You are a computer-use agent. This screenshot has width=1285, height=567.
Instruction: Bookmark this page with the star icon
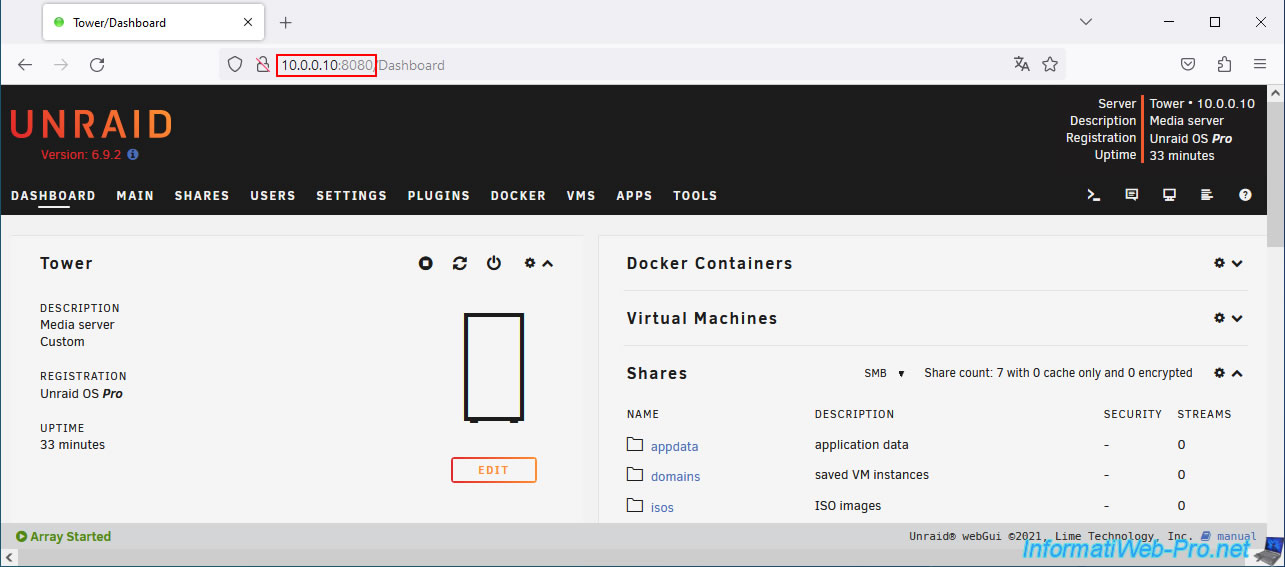[x=1050, y=65]
